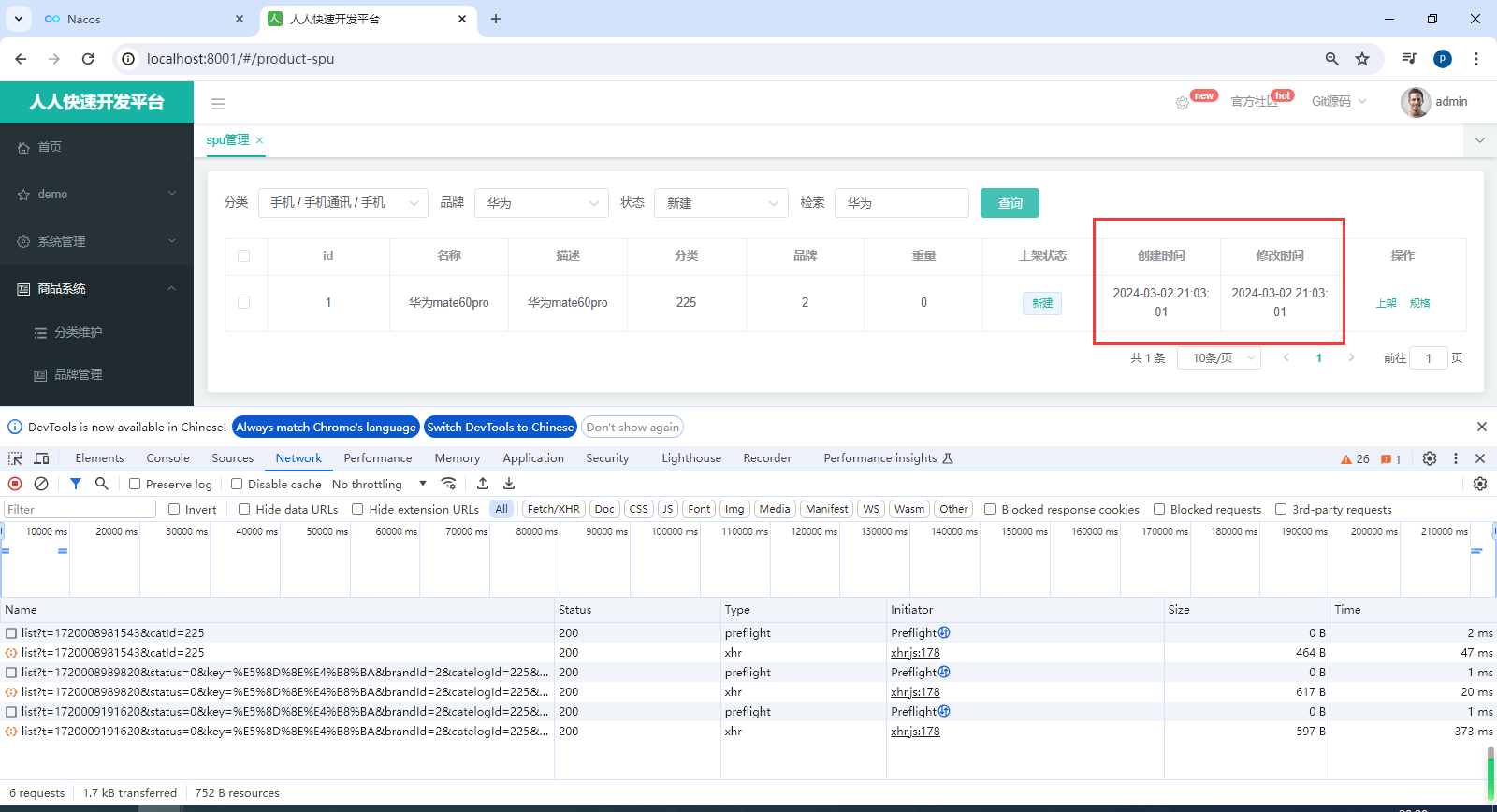Check the Invert filter checkbox
Viewport: 1497px width, 812px height.
(174, 509)
